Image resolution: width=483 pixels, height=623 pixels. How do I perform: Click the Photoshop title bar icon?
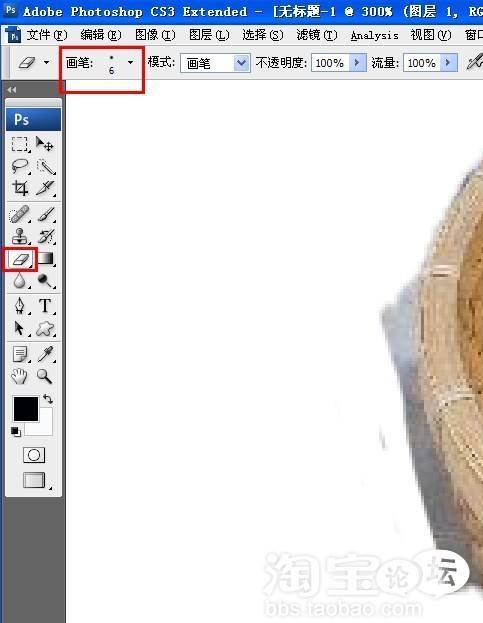(10, 10)
